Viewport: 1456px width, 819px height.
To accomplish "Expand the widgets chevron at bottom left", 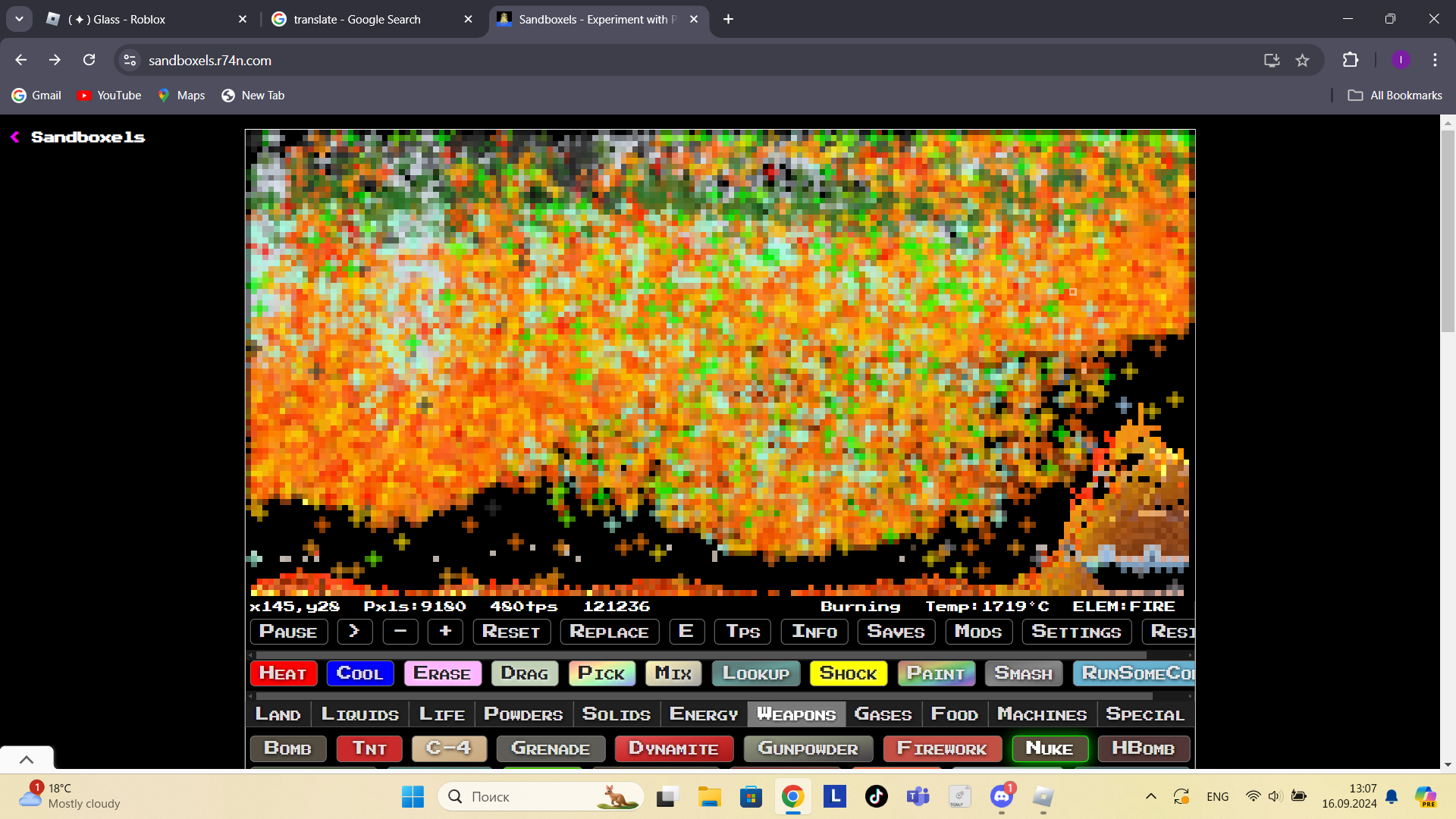I will (27, 759).
